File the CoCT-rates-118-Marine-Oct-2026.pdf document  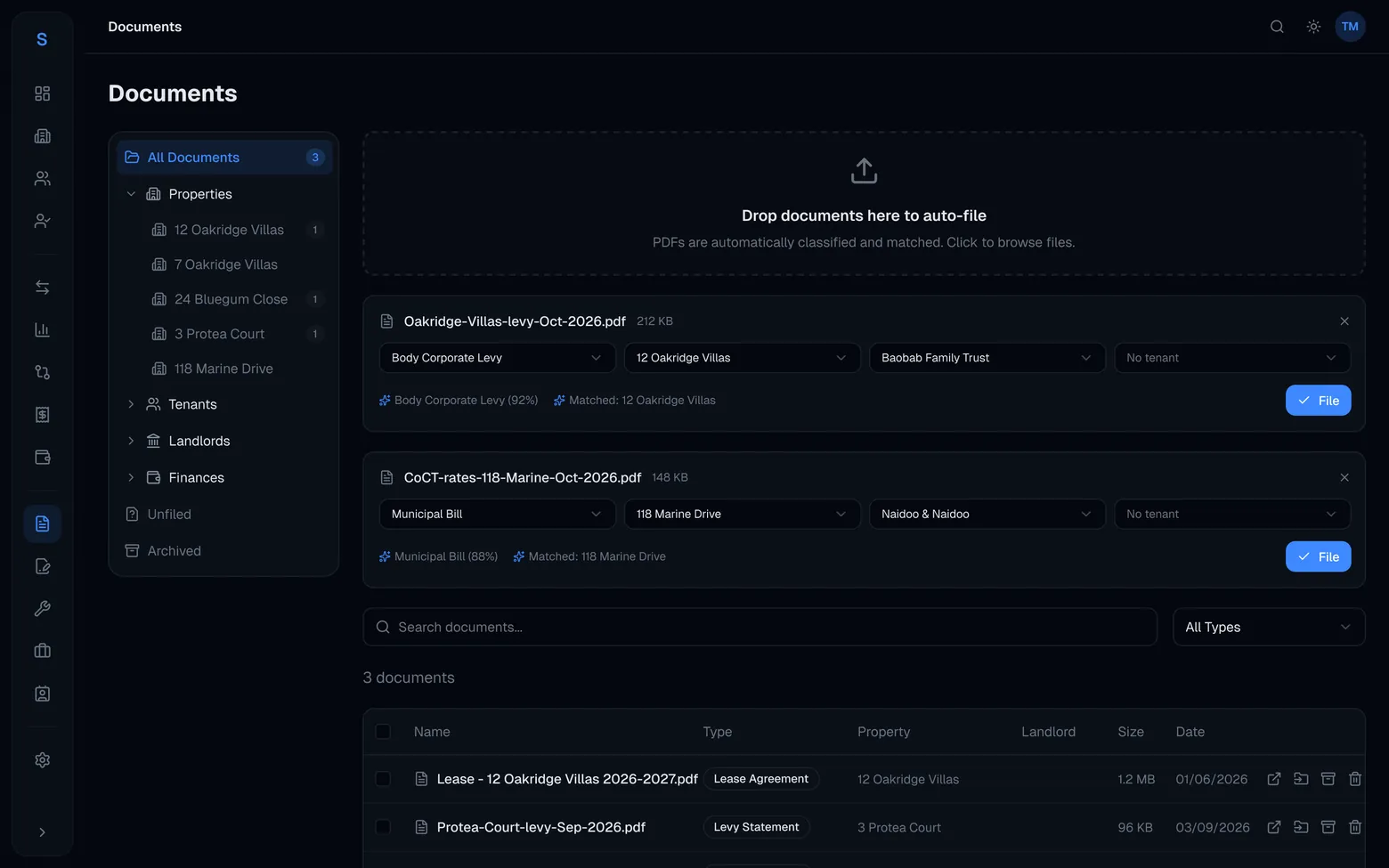coord(1318,556)
